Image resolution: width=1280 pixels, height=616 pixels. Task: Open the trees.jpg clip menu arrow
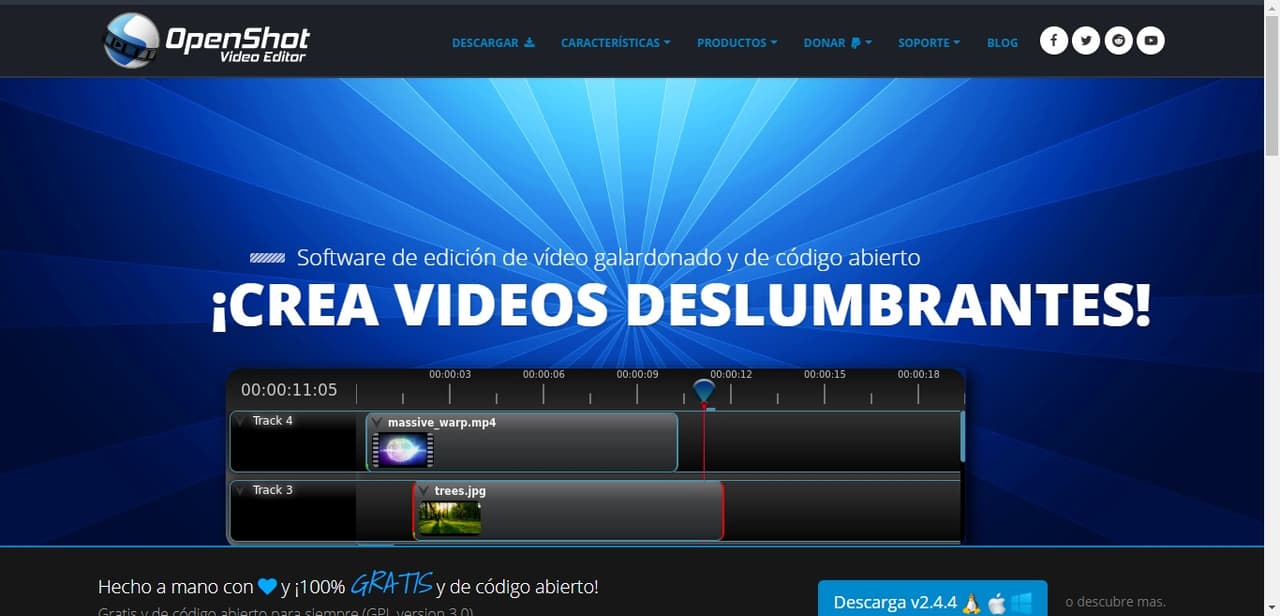click(x=424, y=491)
